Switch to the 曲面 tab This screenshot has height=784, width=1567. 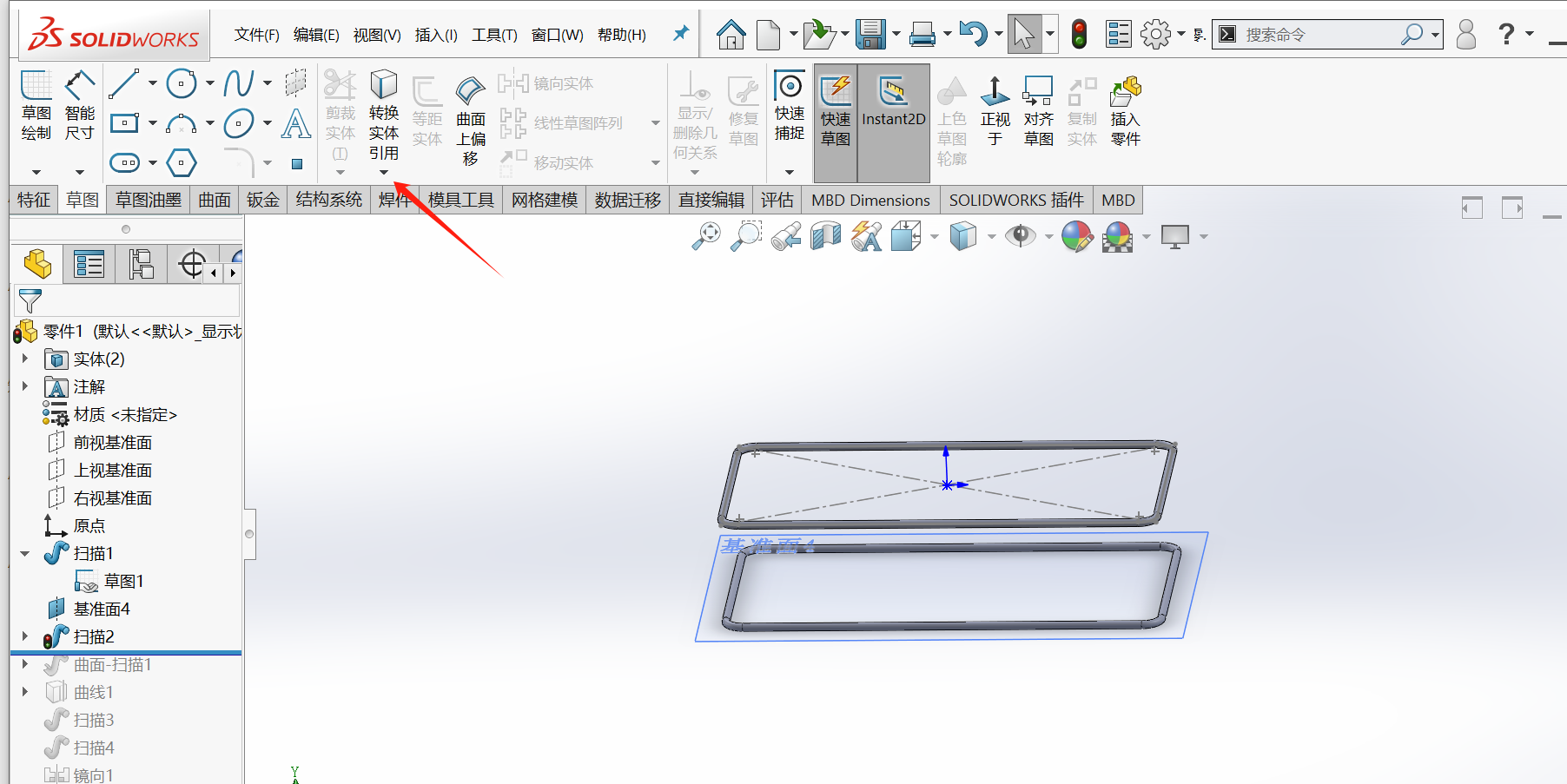[x=215, y=200]
